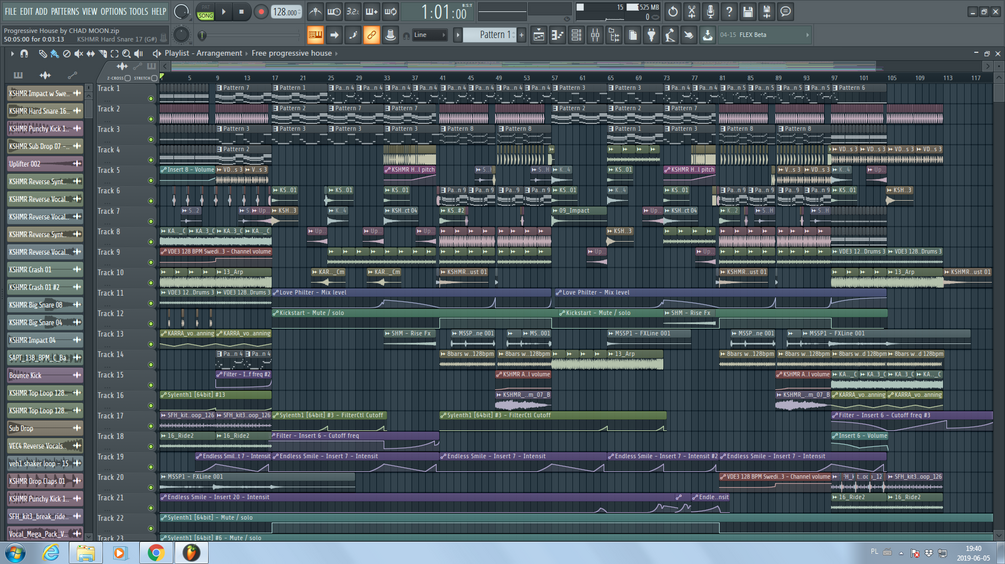Stop playback with the Stop button
Viewport: 1005px width, 564px height.
point(242,12)
